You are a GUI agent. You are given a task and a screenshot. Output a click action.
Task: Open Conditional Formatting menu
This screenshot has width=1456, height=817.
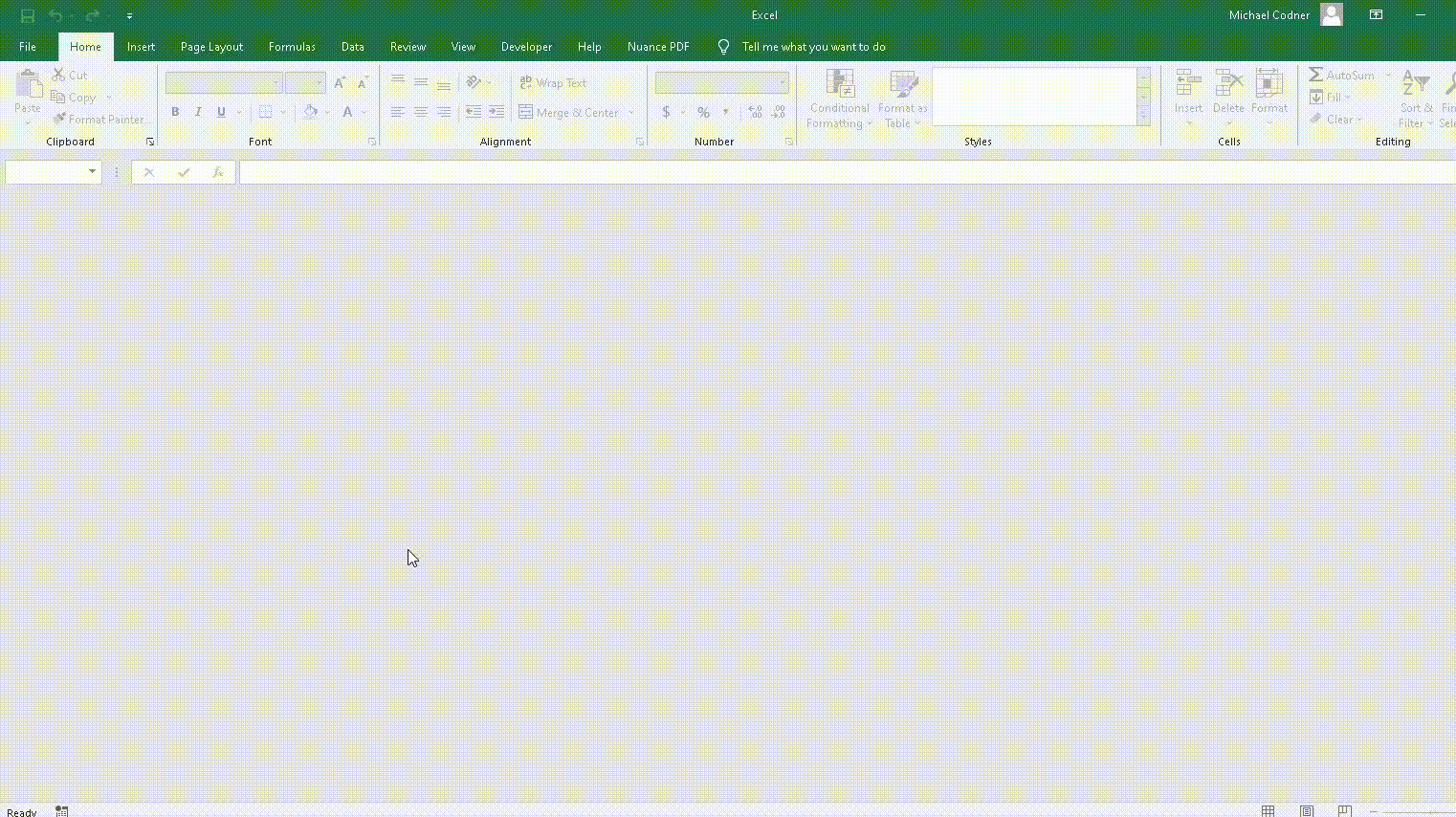click(839, 98)
